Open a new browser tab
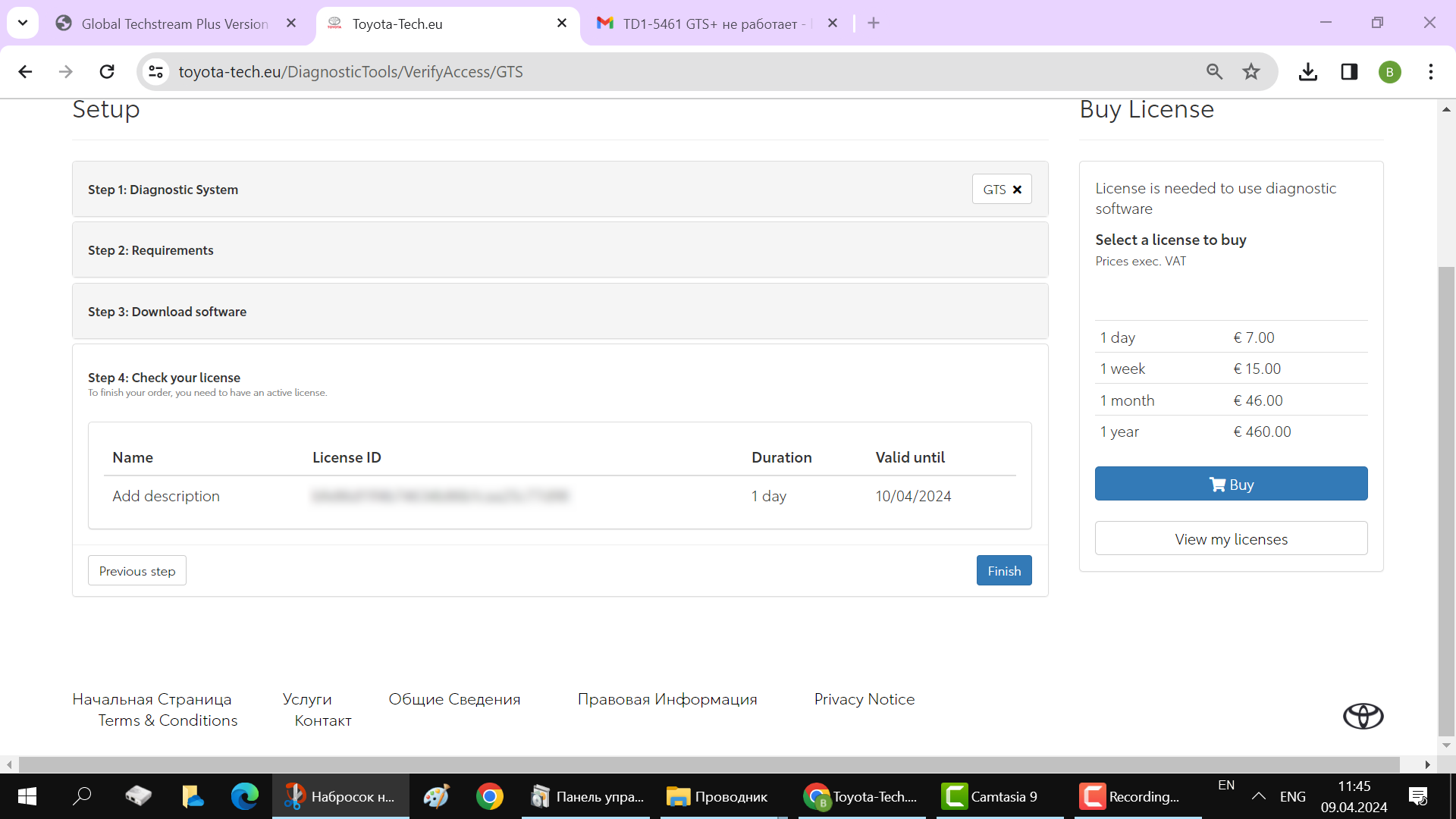 click(874, 24)
